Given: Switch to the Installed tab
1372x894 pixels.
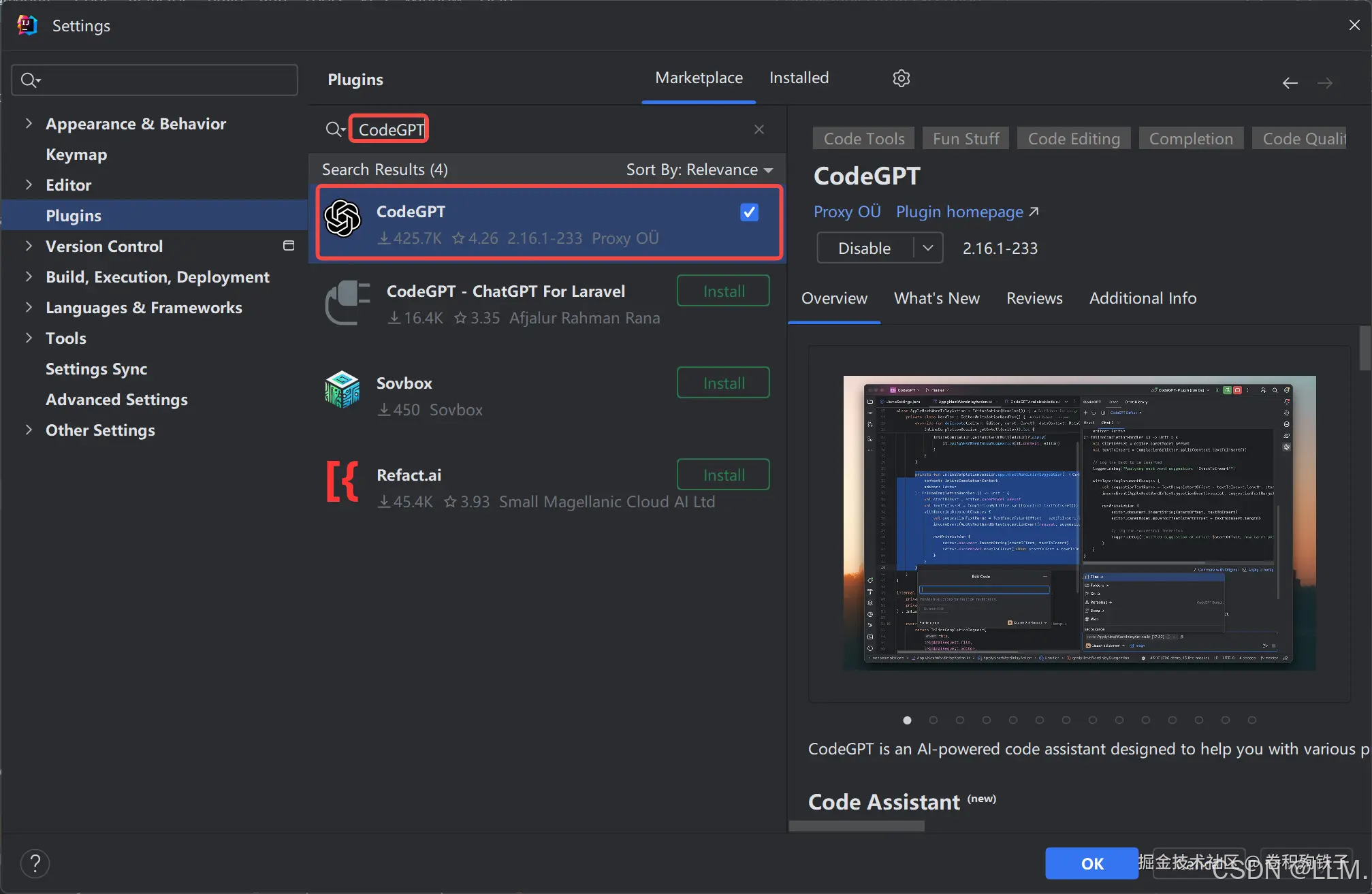Looking at the screenshot, I should 799,78.
